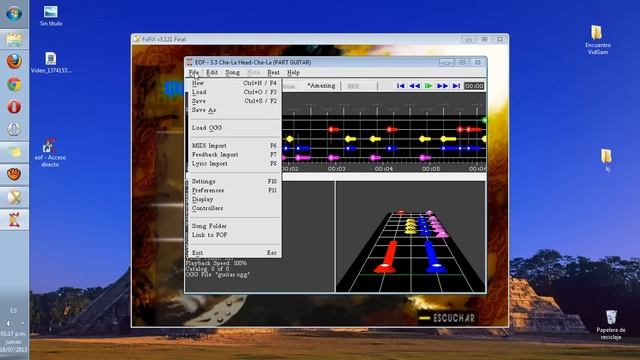Viewport: 640px width, 360px height.
Task: Choose Load from the File menu
Action: point(233,92)
